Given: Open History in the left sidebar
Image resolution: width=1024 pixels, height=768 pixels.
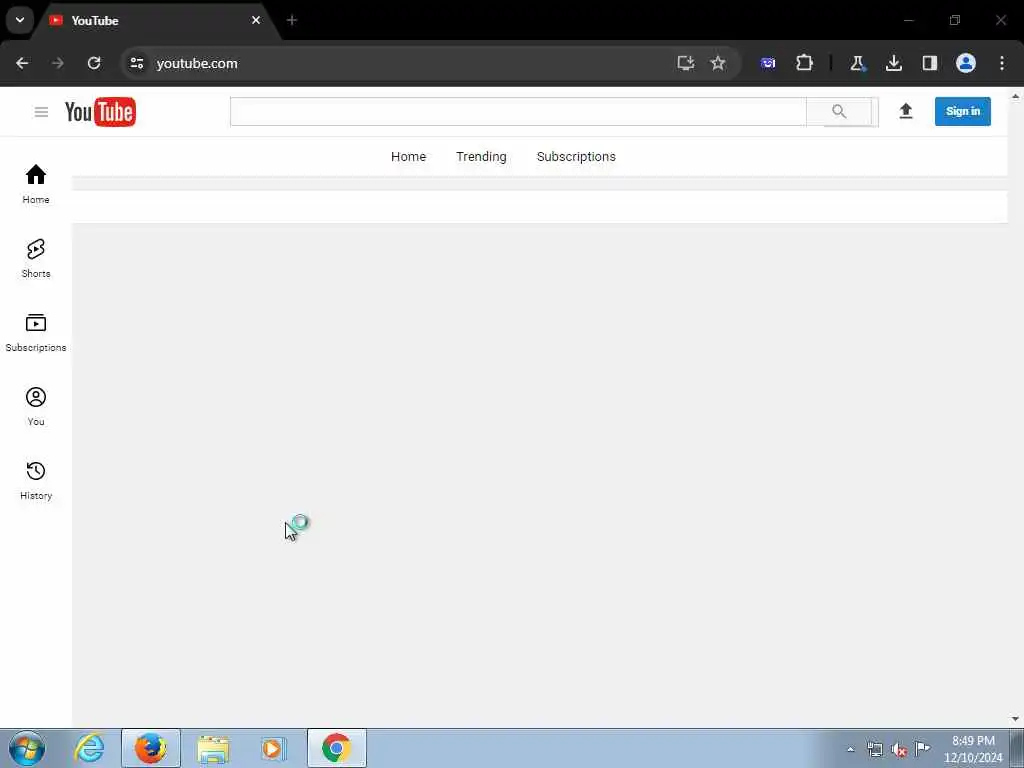Looking at the screenshot, I should tap(36, 480).
